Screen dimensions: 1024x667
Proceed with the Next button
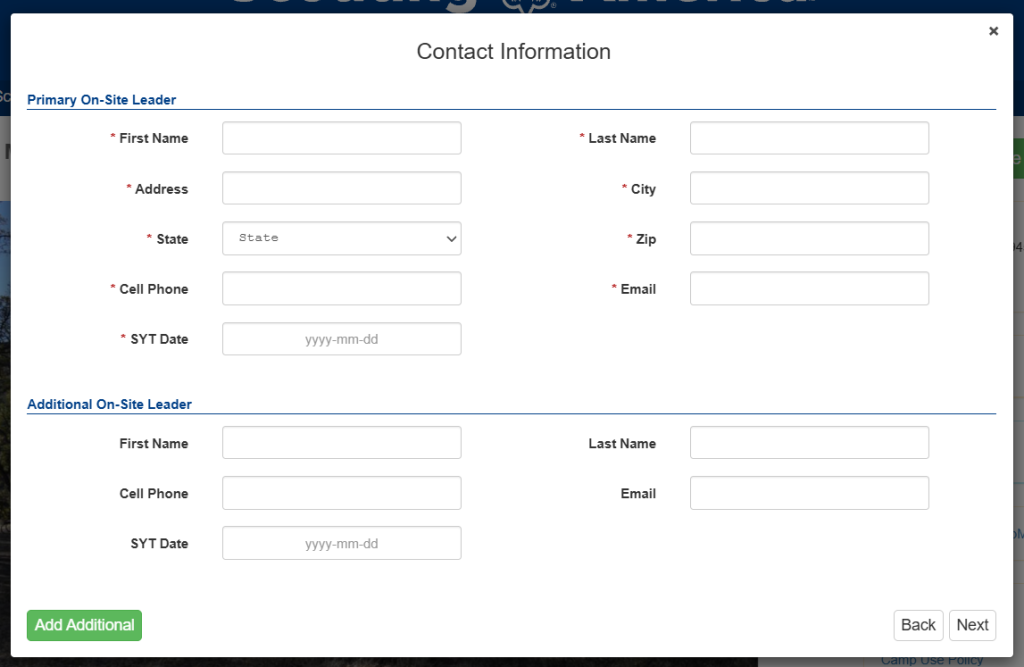(x=972, y=625)
